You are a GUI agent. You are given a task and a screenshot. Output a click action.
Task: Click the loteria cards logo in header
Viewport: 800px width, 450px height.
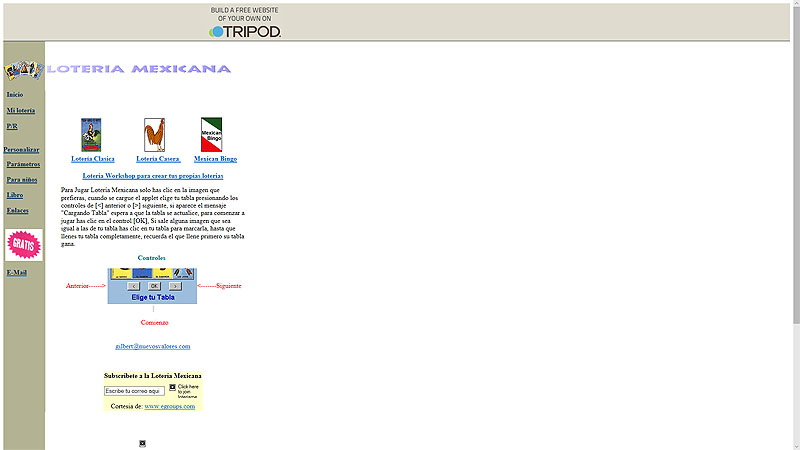23,70
